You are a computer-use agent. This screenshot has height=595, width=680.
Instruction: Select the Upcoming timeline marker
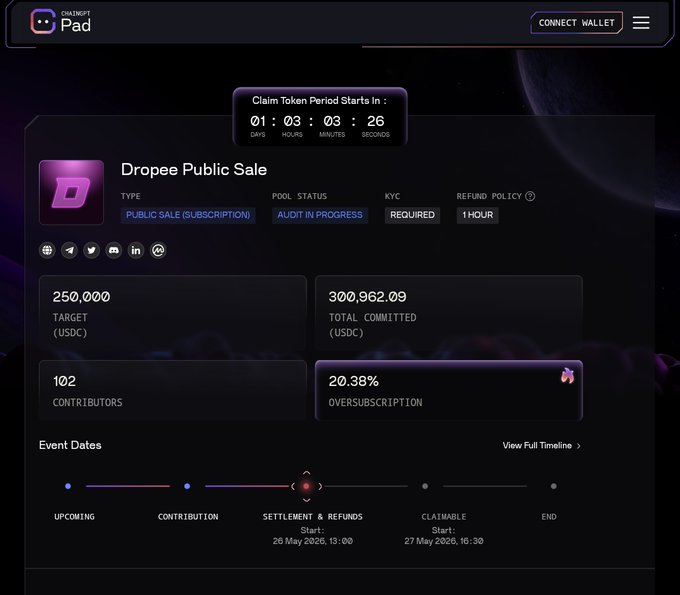(x=68, y=486)
